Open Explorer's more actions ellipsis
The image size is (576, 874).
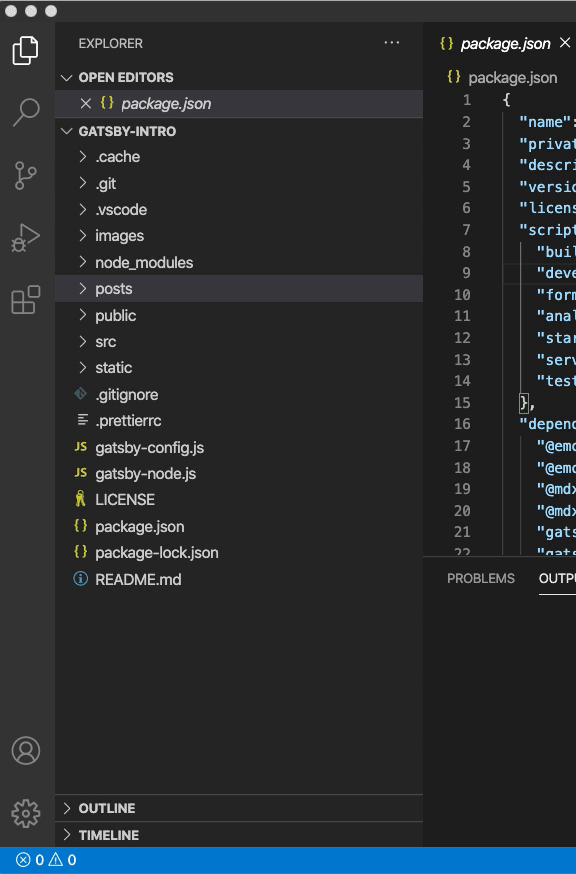(392, 43)
